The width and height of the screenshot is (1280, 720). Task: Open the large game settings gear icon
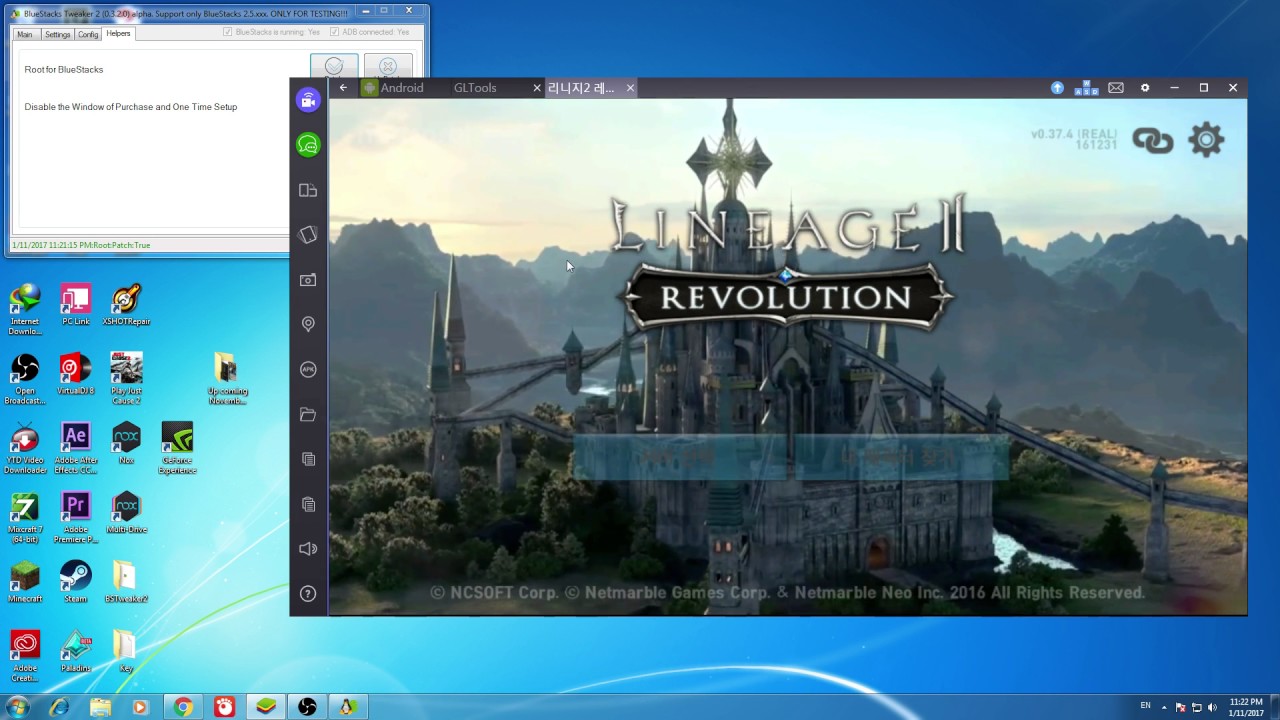(x=1206, y=140)
